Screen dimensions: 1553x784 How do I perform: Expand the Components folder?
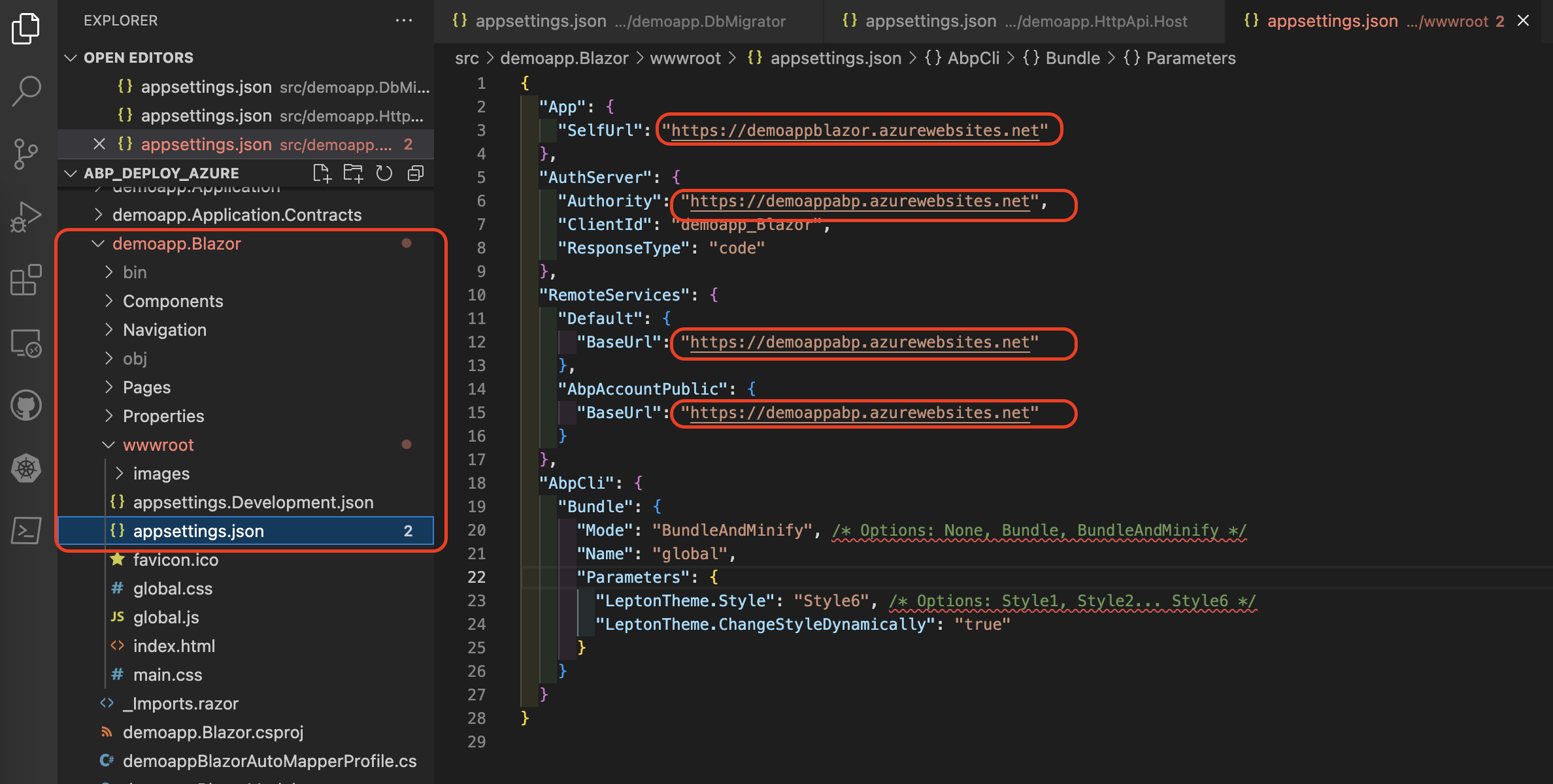pos(173,301)
